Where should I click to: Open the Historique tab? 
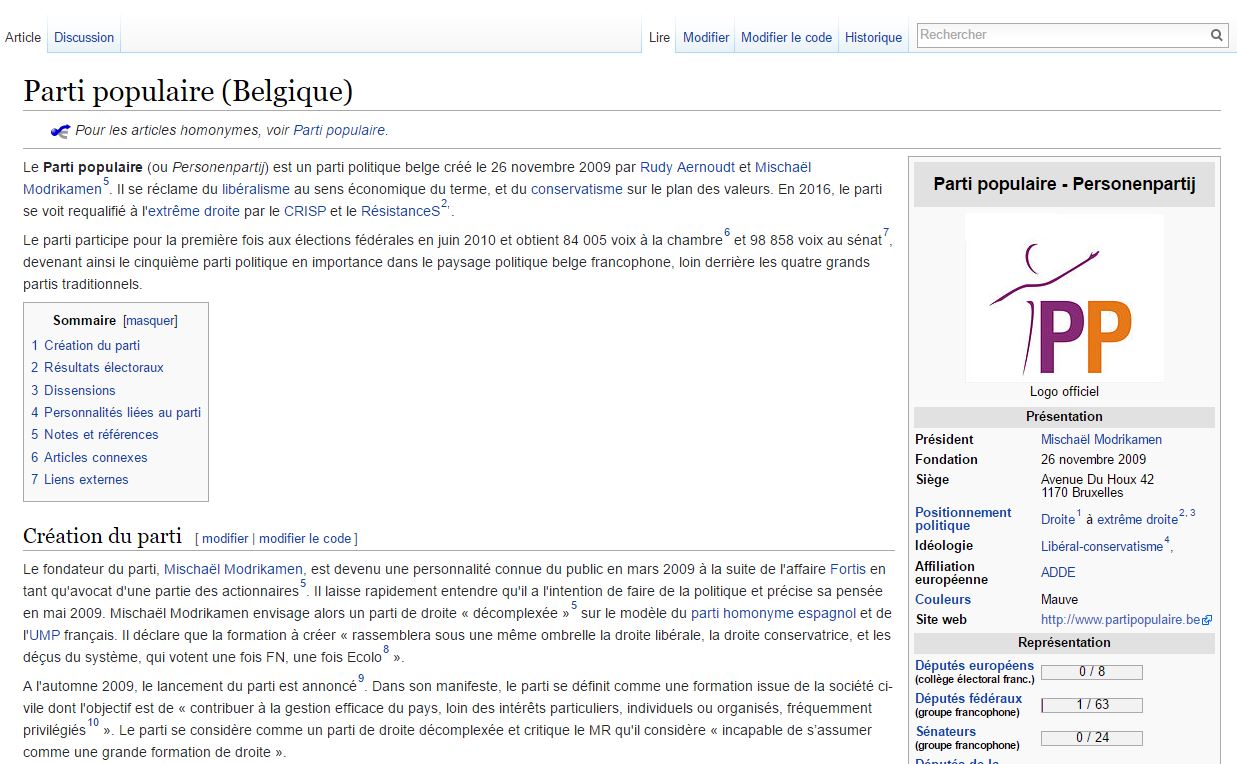tap(873, 37)
